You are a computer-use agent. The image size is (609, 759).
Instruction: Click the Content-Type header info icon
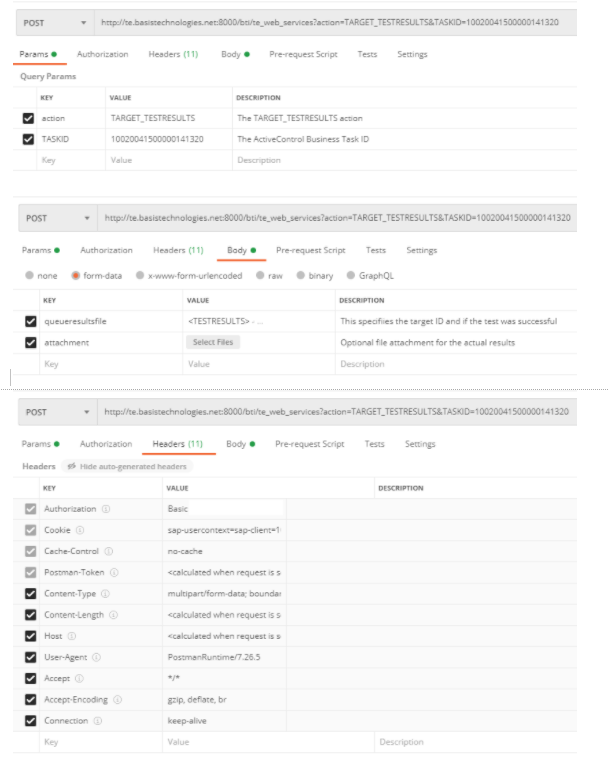click(105, 594)
